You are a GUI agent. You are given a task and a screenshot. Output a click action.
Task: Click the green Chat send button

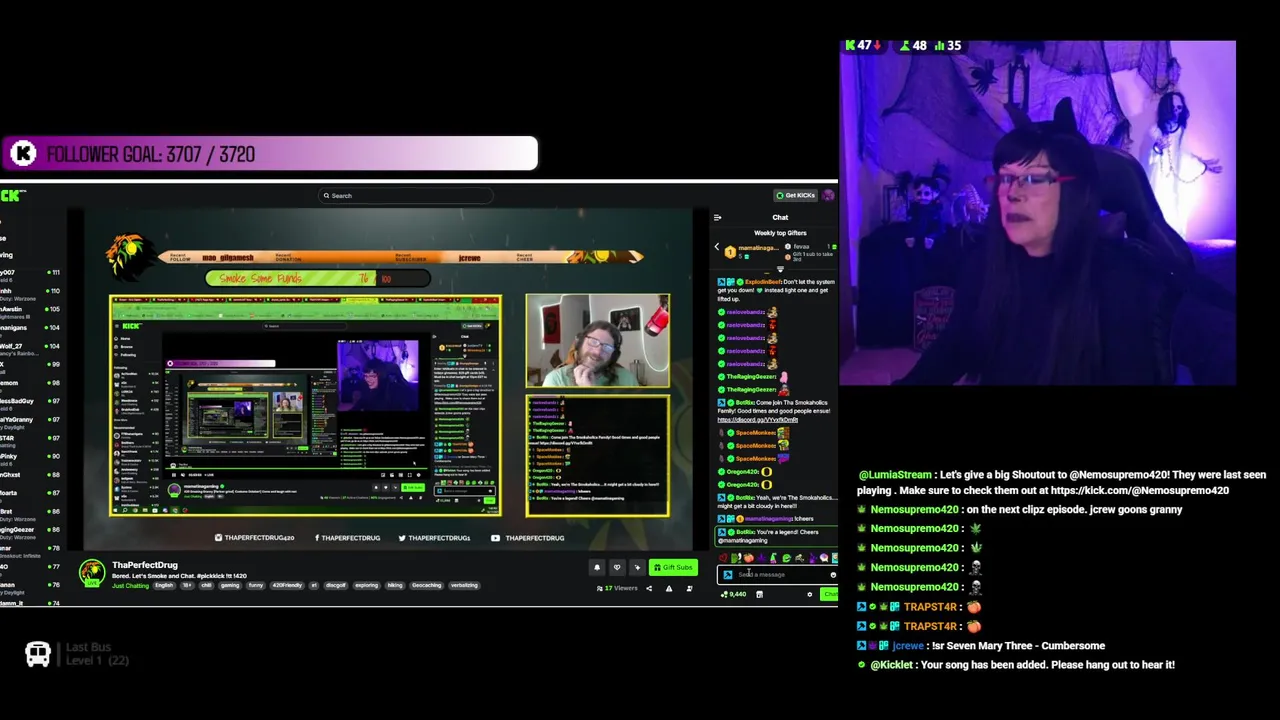[x=829, y=594]
